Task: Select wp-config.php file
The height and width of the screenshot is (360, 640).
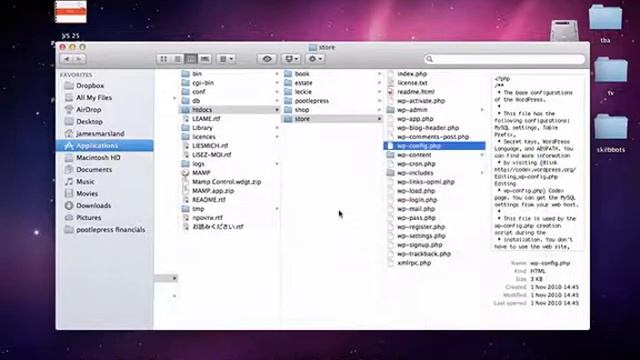Action: (x=435, y=146)
